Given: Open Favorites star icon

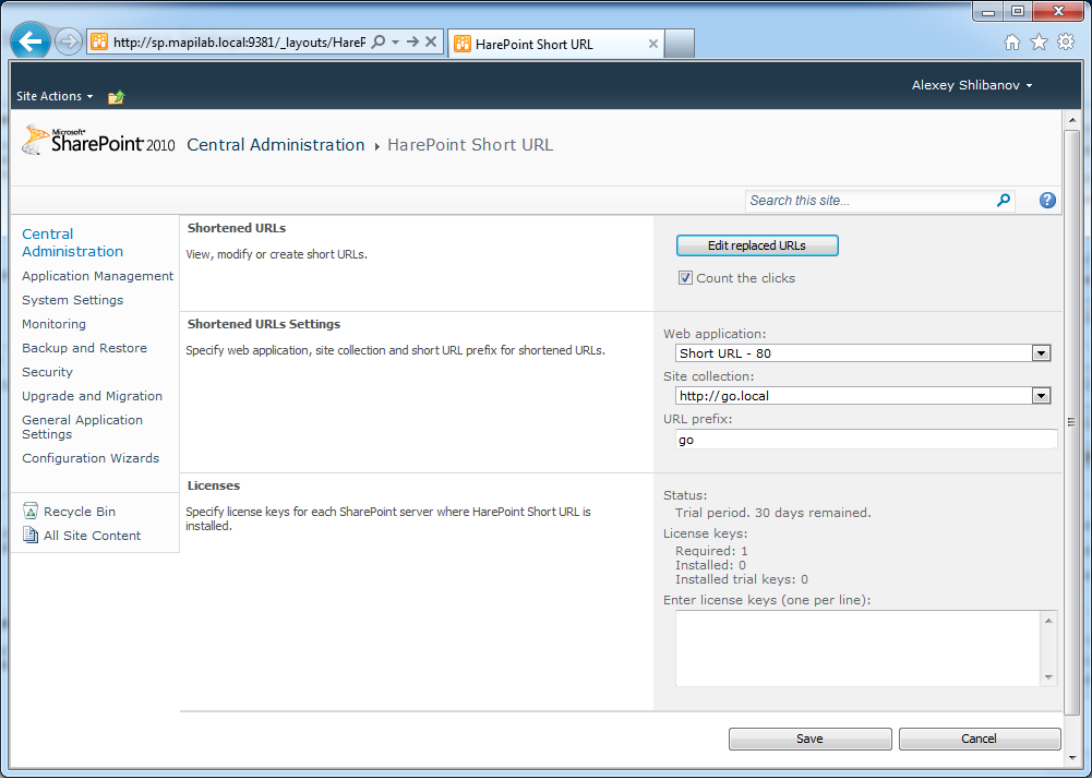Looking at the screenshot, I should click(x=1038, y=42).
